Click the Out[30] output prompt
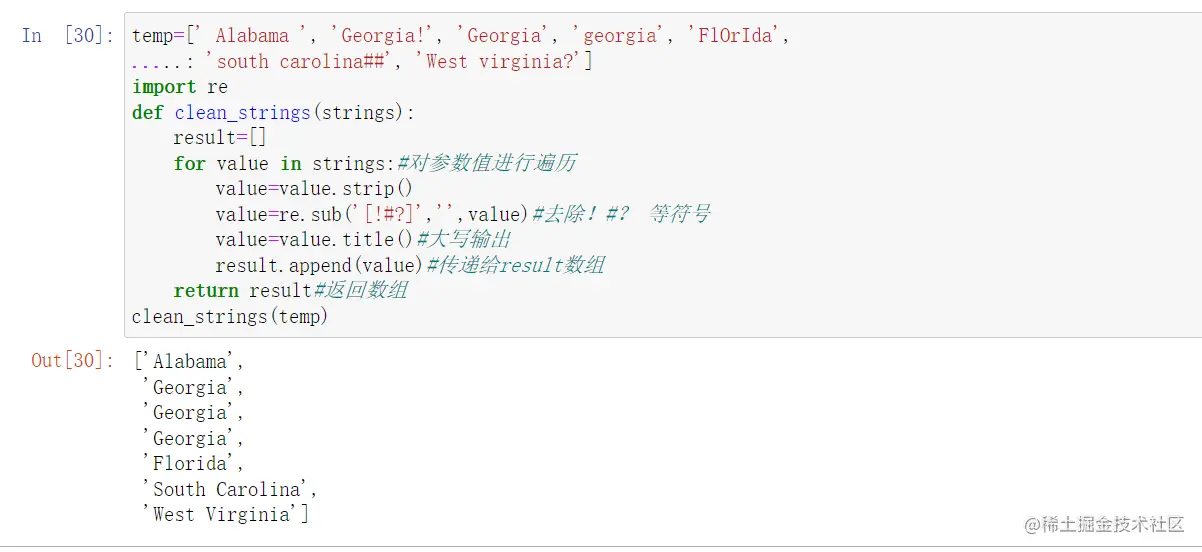The image size is (1202, 552). click(72, 361)
